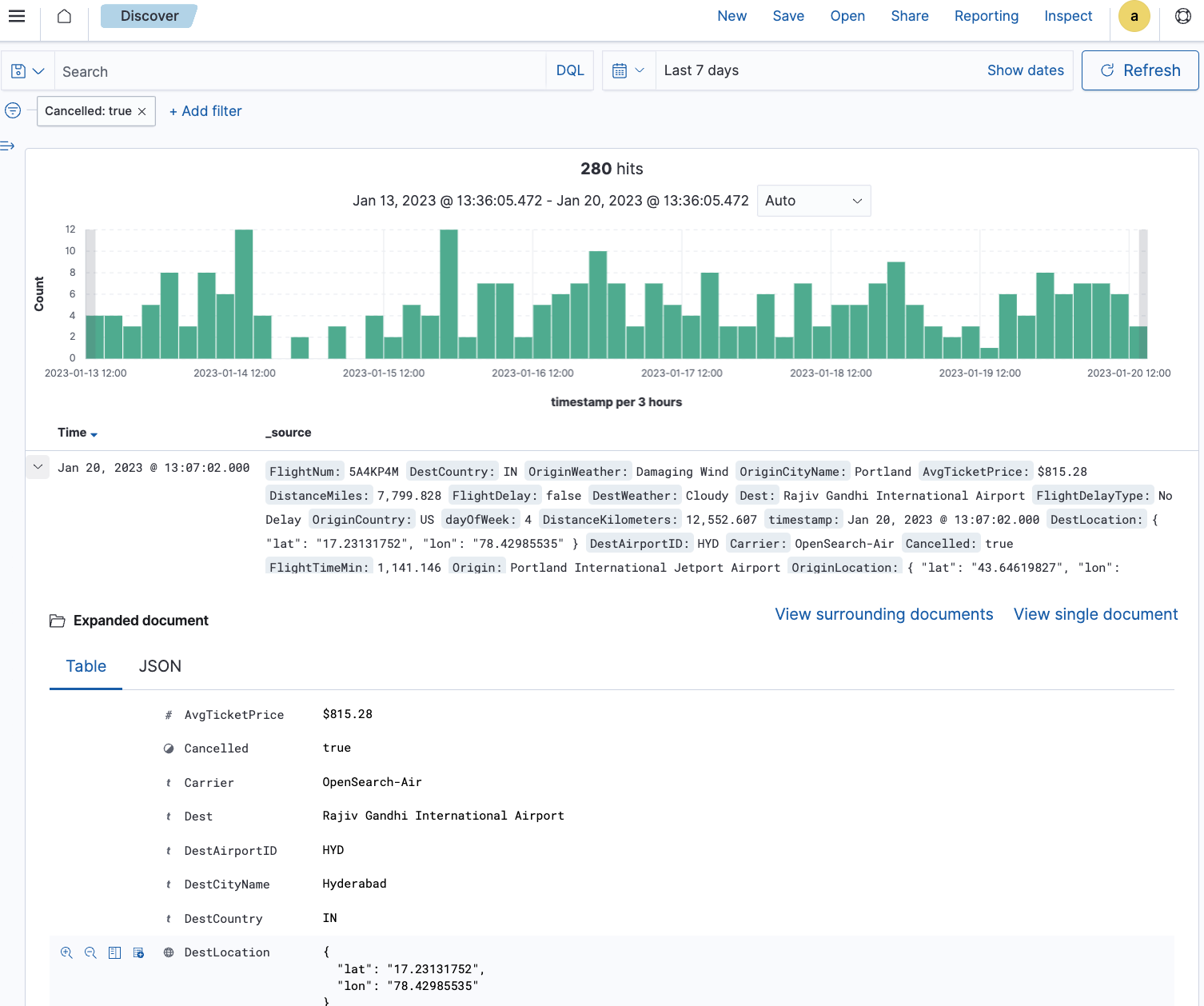Click Jan 20, 2023 @ 13:07:02.000 time cell
This screenshot has height=1006, width=1204.
click(x=153, y=468)
